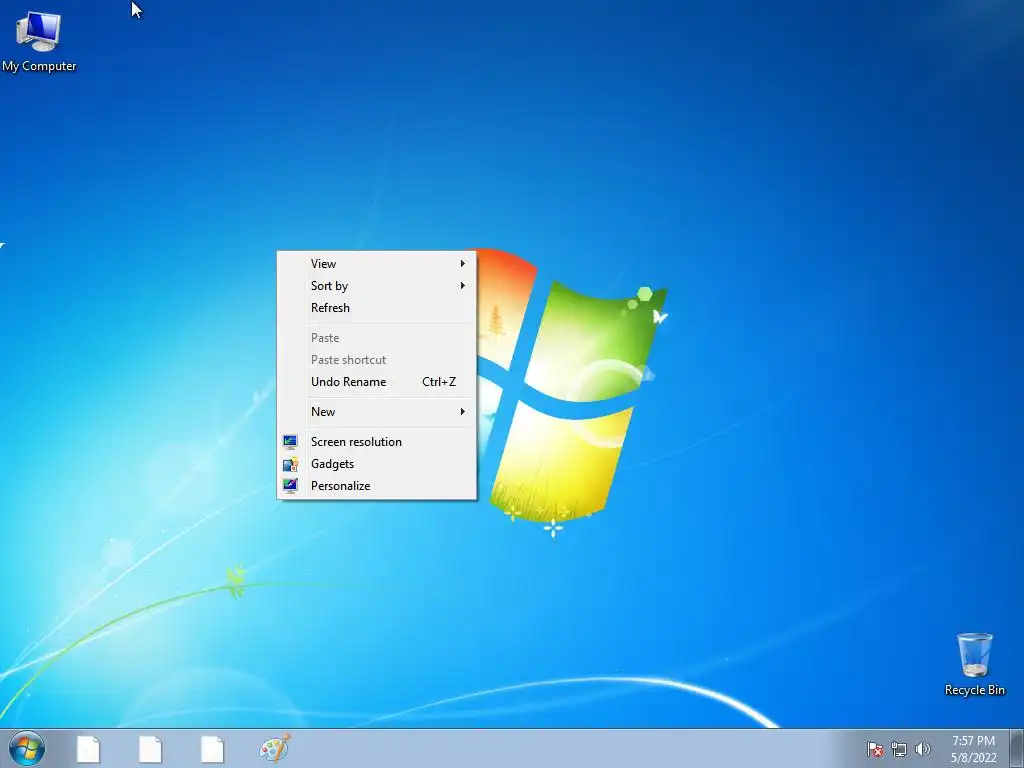This screenshot has width=1024, height=768.
Task: Select the My Computer desktop icon
Action: [x=39, y=40]
